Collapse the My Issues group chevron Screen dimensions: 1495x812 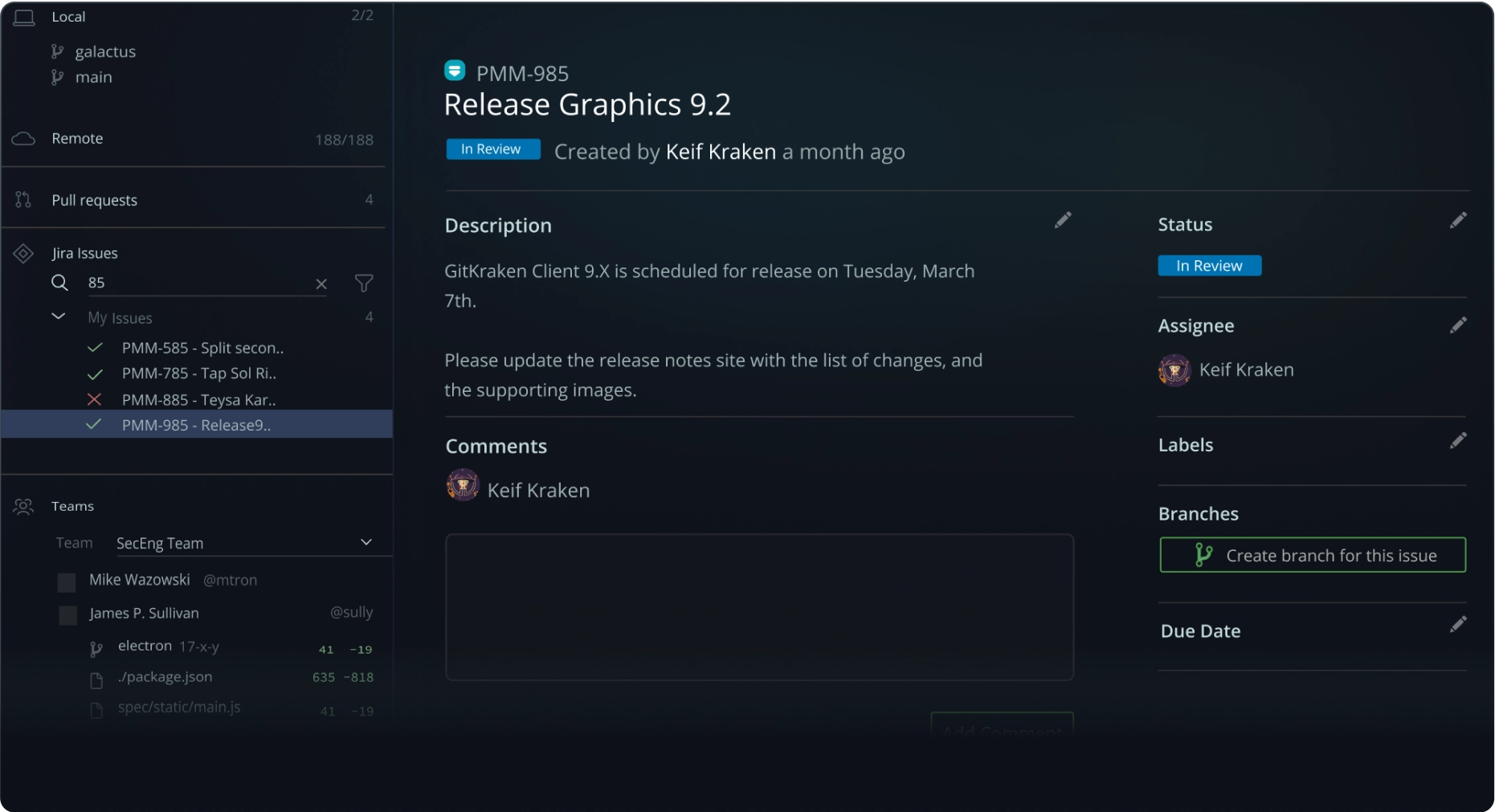click(58, 316)
